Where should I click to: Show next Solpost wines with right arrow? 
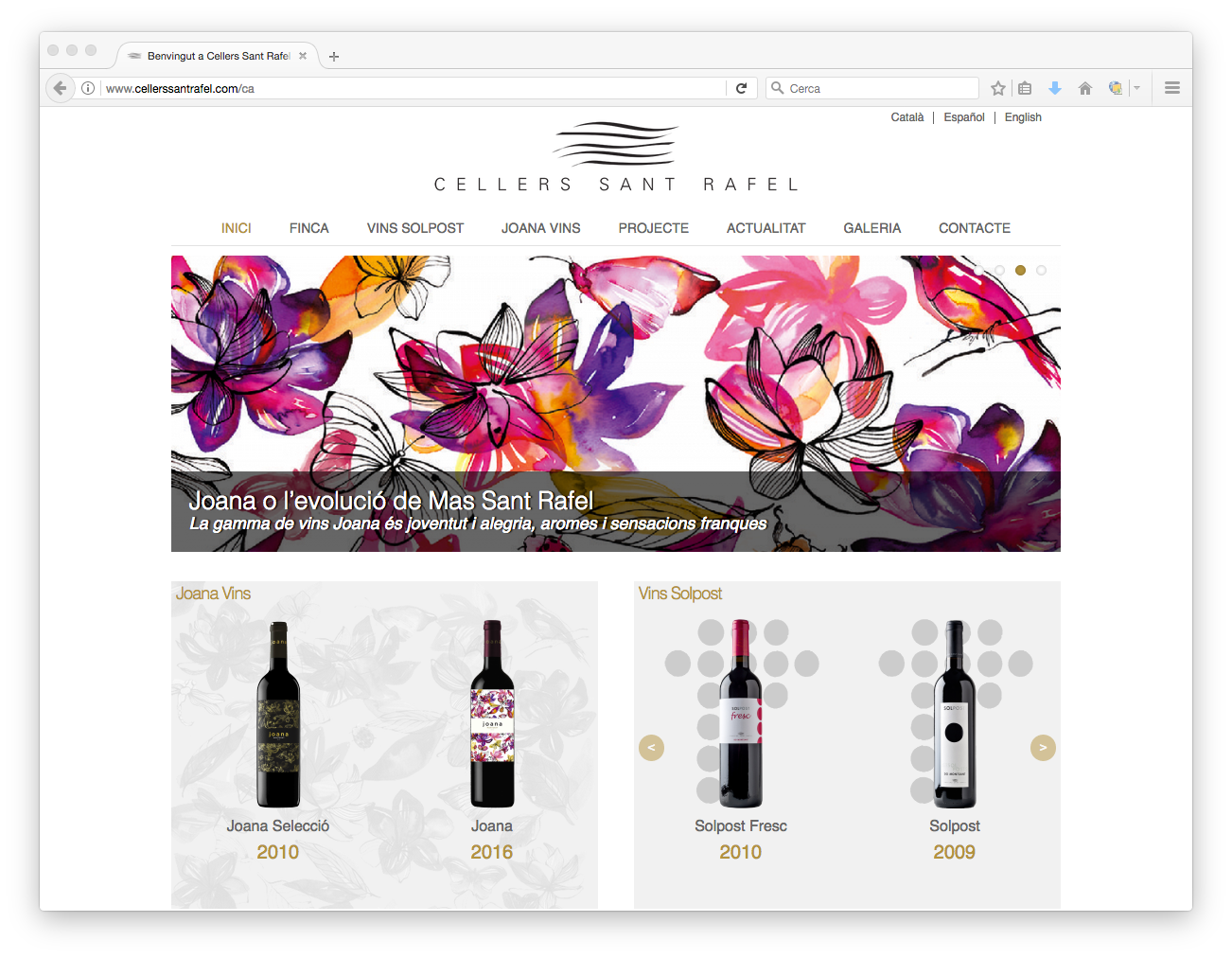[x=1043, y=748]
